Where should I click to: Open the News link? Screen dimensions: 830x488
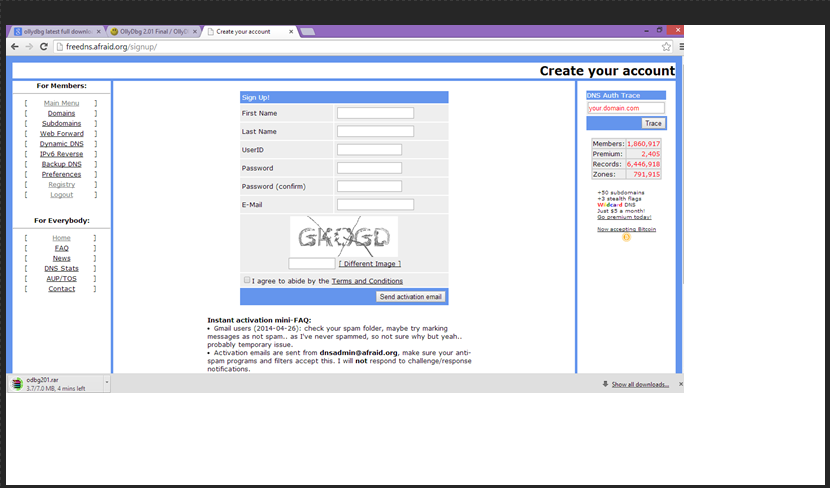(61, 258)
